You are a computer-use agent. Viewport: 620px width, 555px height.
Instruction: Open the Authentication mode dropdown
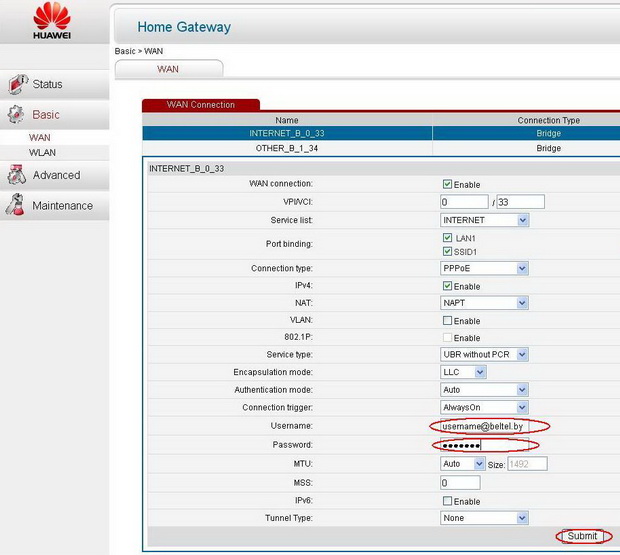pos(484,390)
